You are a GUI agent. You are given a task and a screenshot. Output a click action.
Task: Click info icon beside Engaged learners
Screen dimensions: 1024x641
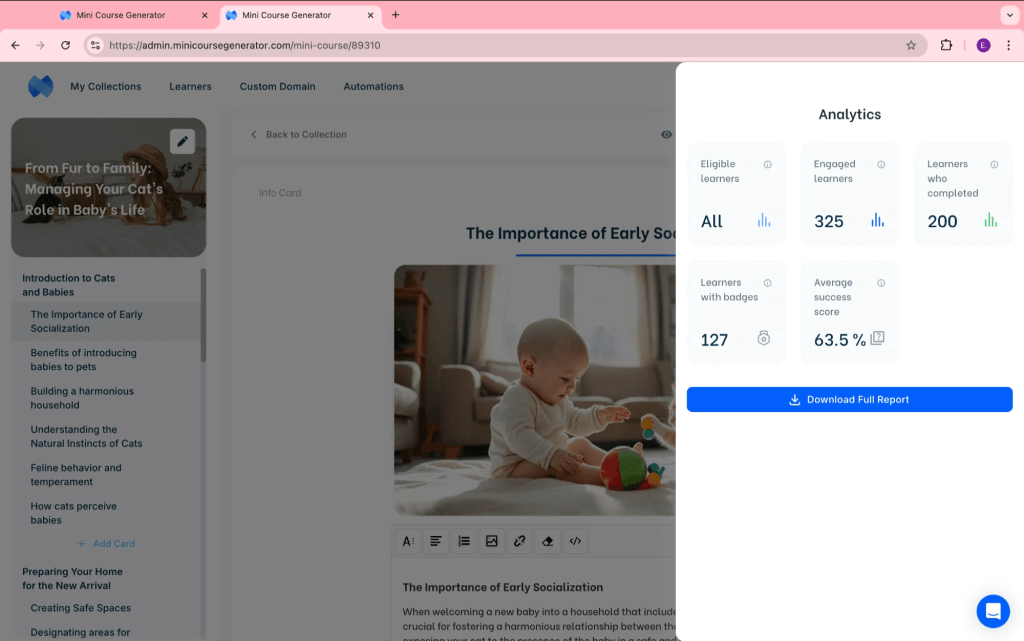pyautogui.click(x=881, y=164)
